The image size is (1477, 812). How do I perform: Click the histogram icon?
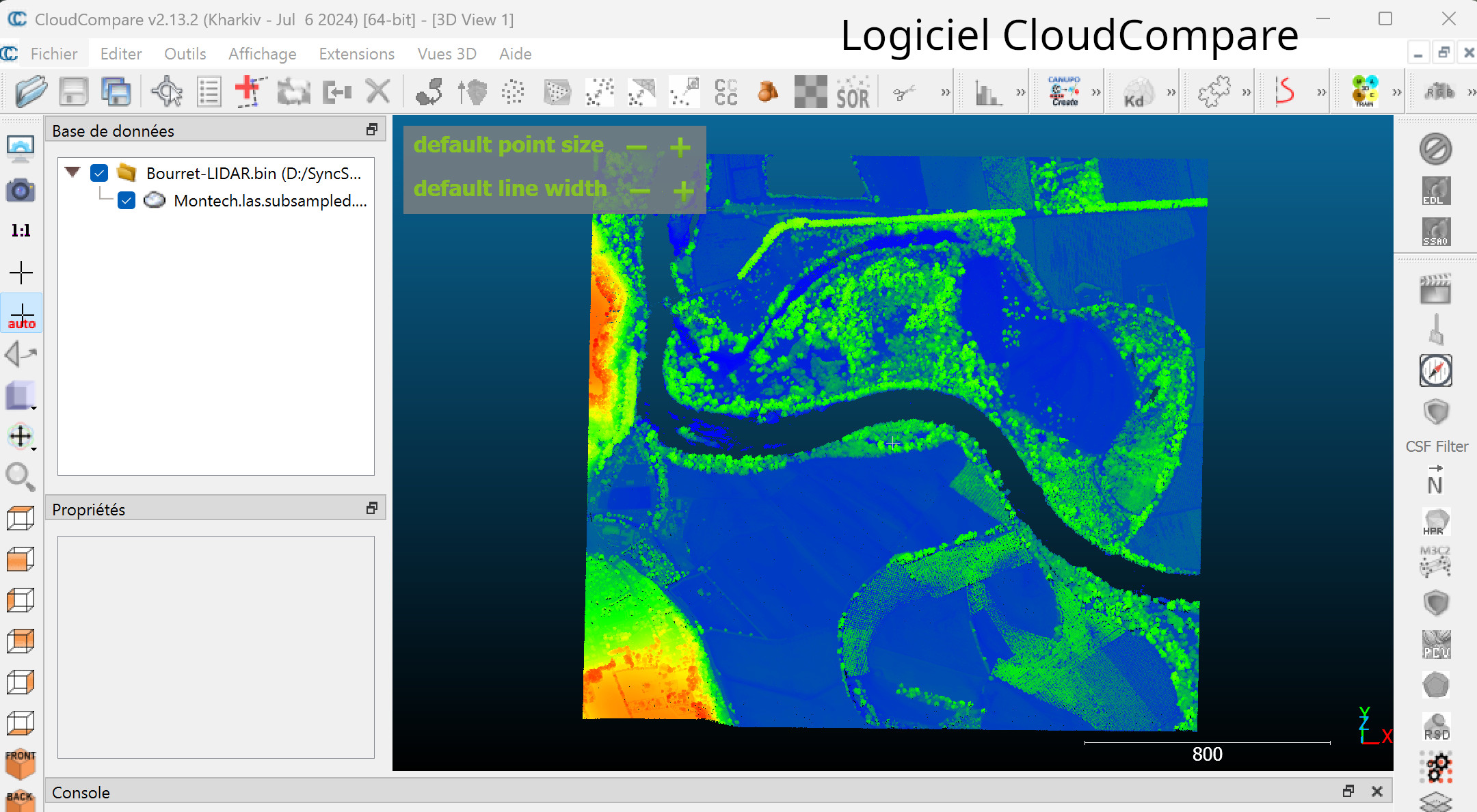click(987, 92)
